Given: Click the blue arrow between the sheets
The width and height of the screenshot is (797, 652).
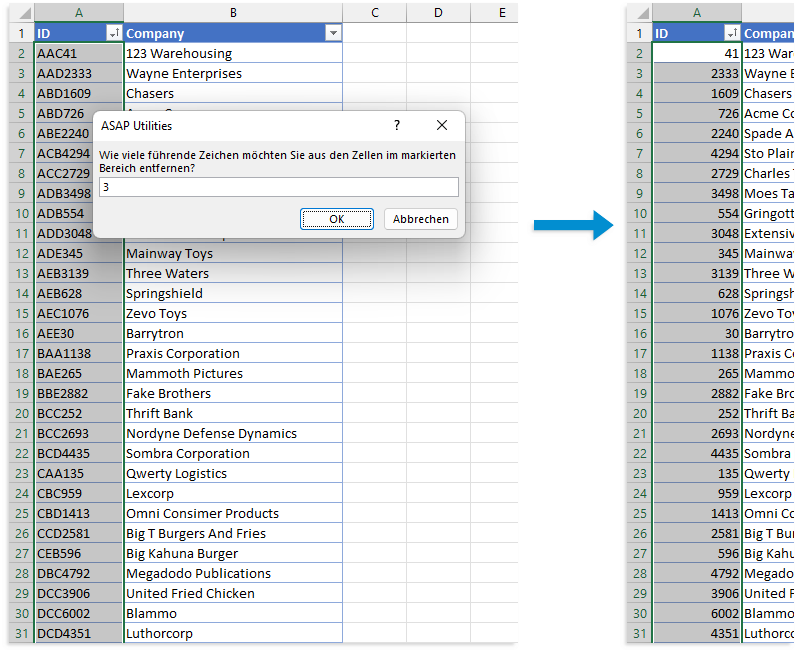Looking at the screenshot, I should [x=571, y=226].
